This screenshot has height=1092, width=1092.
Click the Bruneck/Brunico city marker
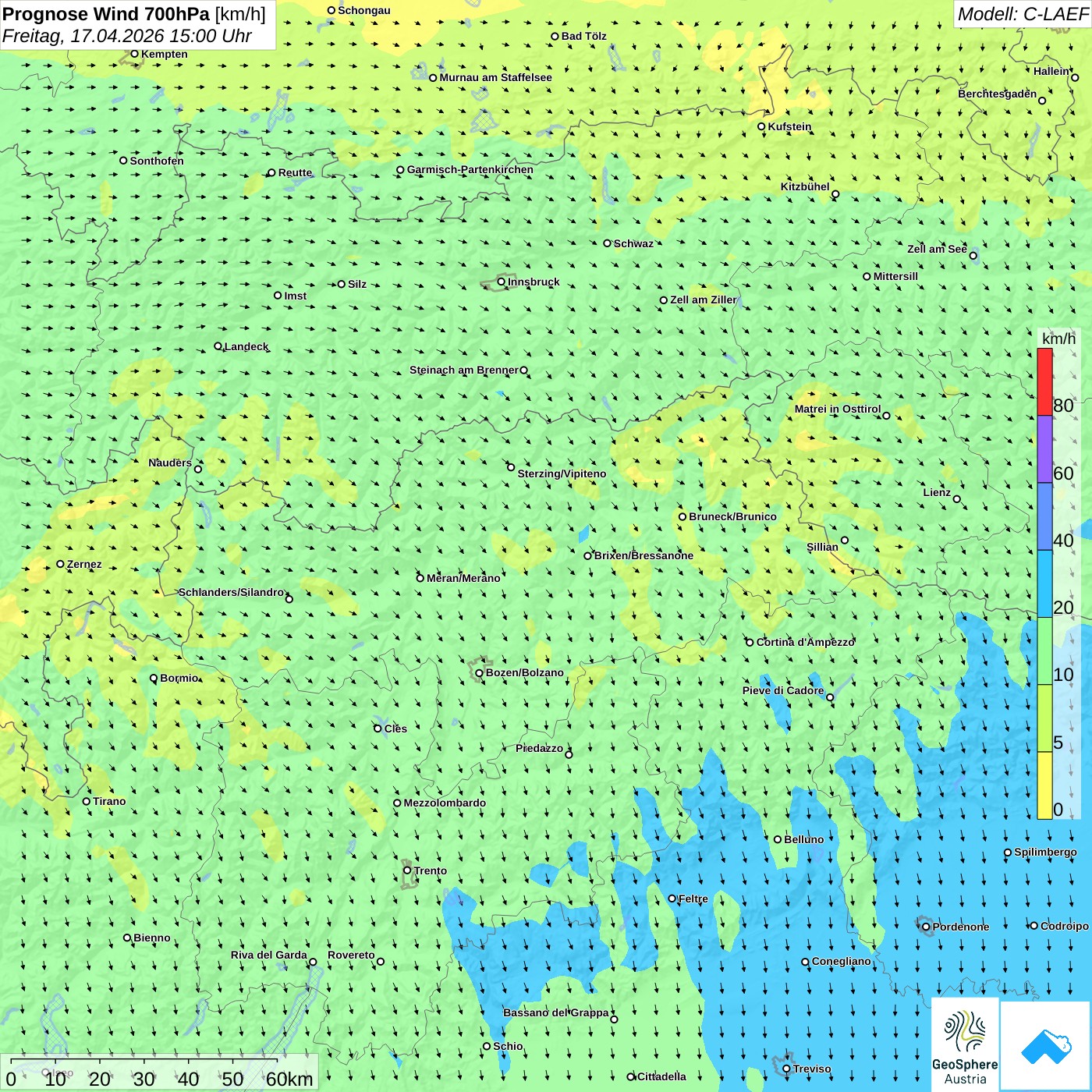coord(682,516)
